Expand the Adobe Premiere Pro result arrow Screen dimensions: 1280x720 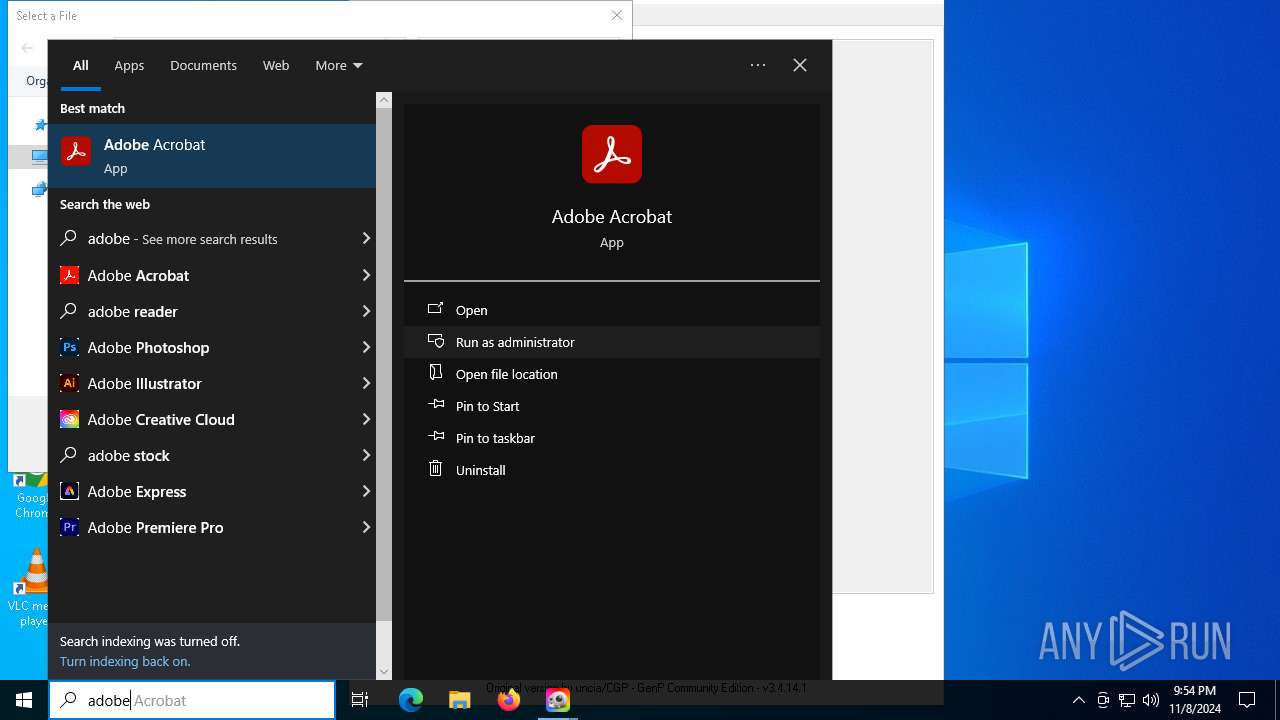pyautogui.click(x=366, y=527)
